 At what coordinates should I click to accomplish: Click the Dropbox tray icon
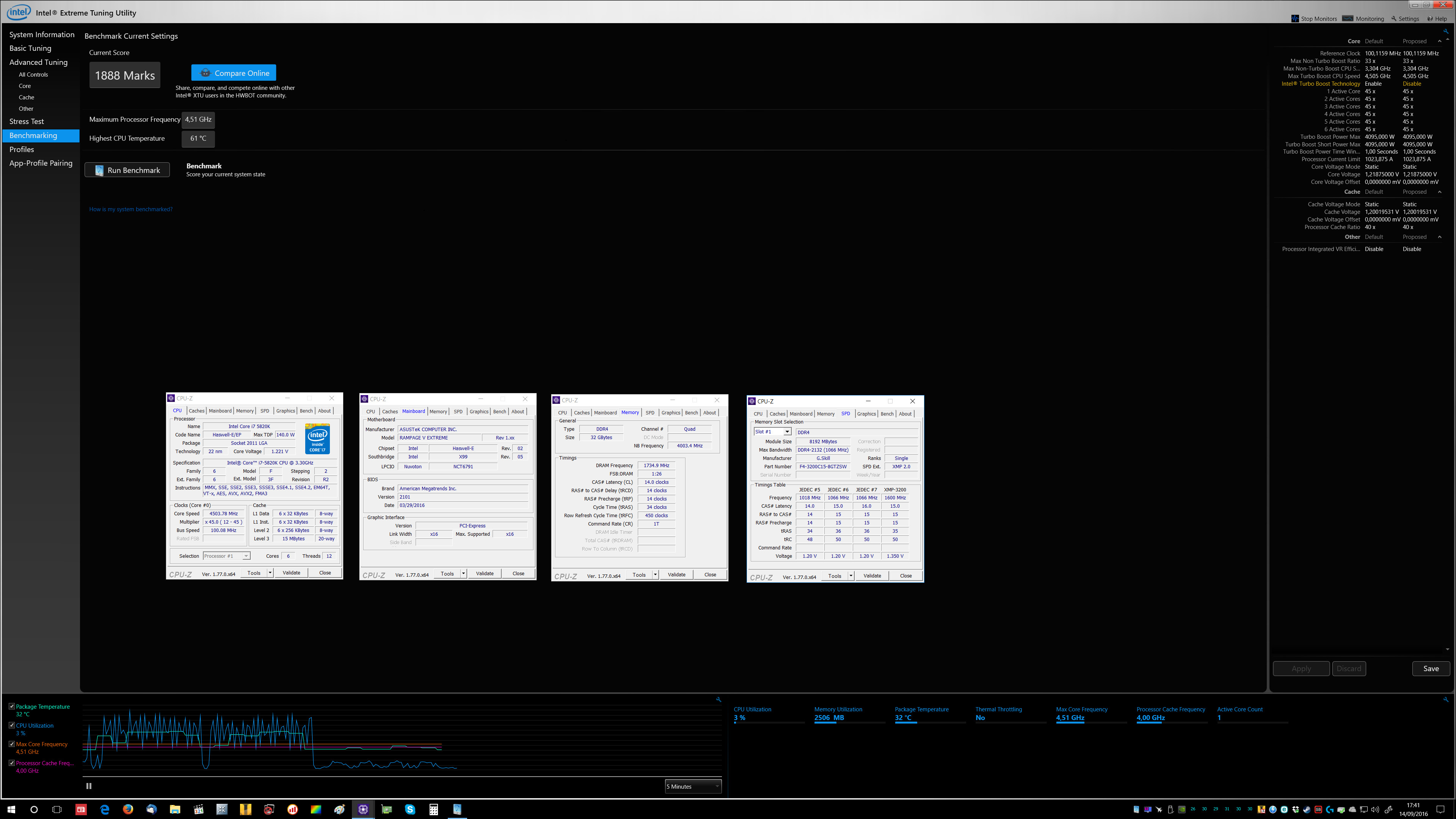1295,810
